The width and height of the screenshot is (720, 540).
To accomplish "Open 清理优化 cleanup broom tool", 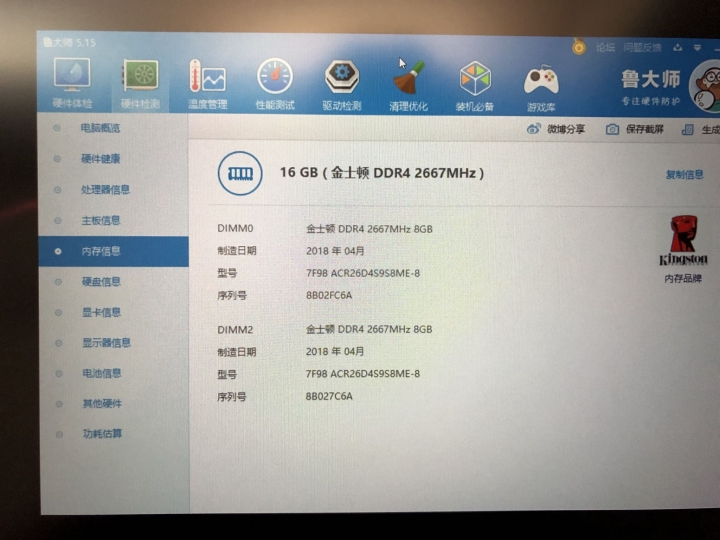I will (x=409, y=86).
